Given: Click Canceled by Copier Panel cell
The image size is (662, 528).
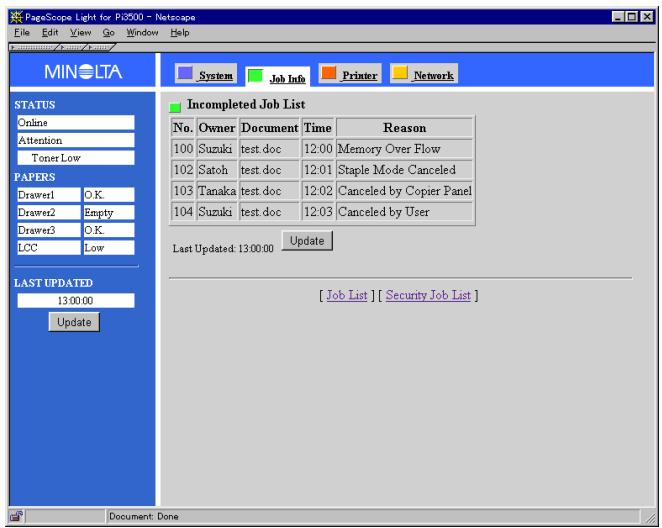Looking at the screenshot, I should 404,191.
